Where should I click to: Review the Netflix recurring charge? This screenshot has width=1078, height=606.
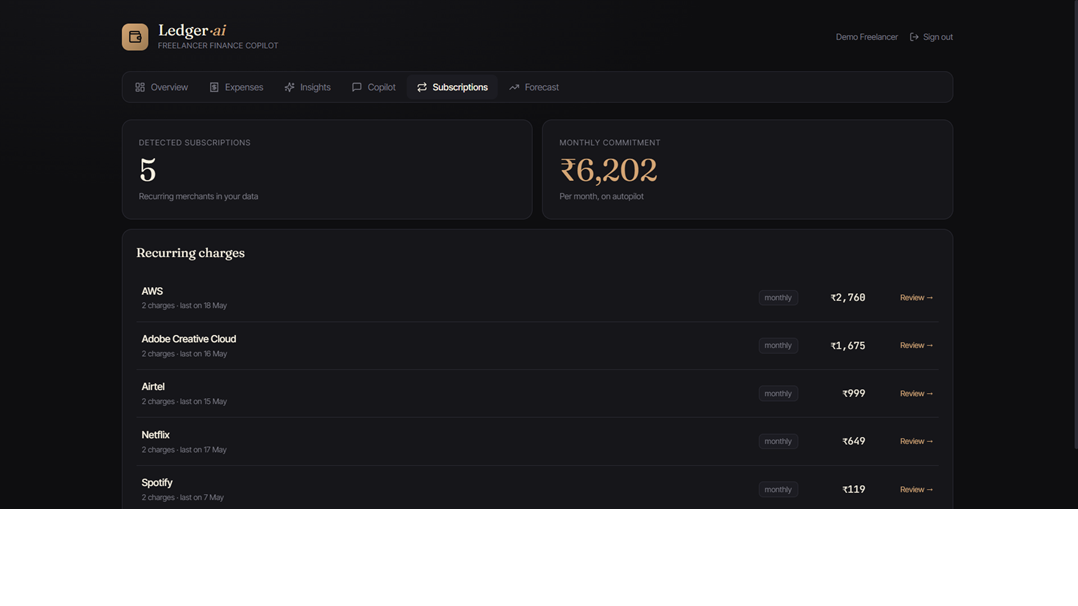(916, 441)
